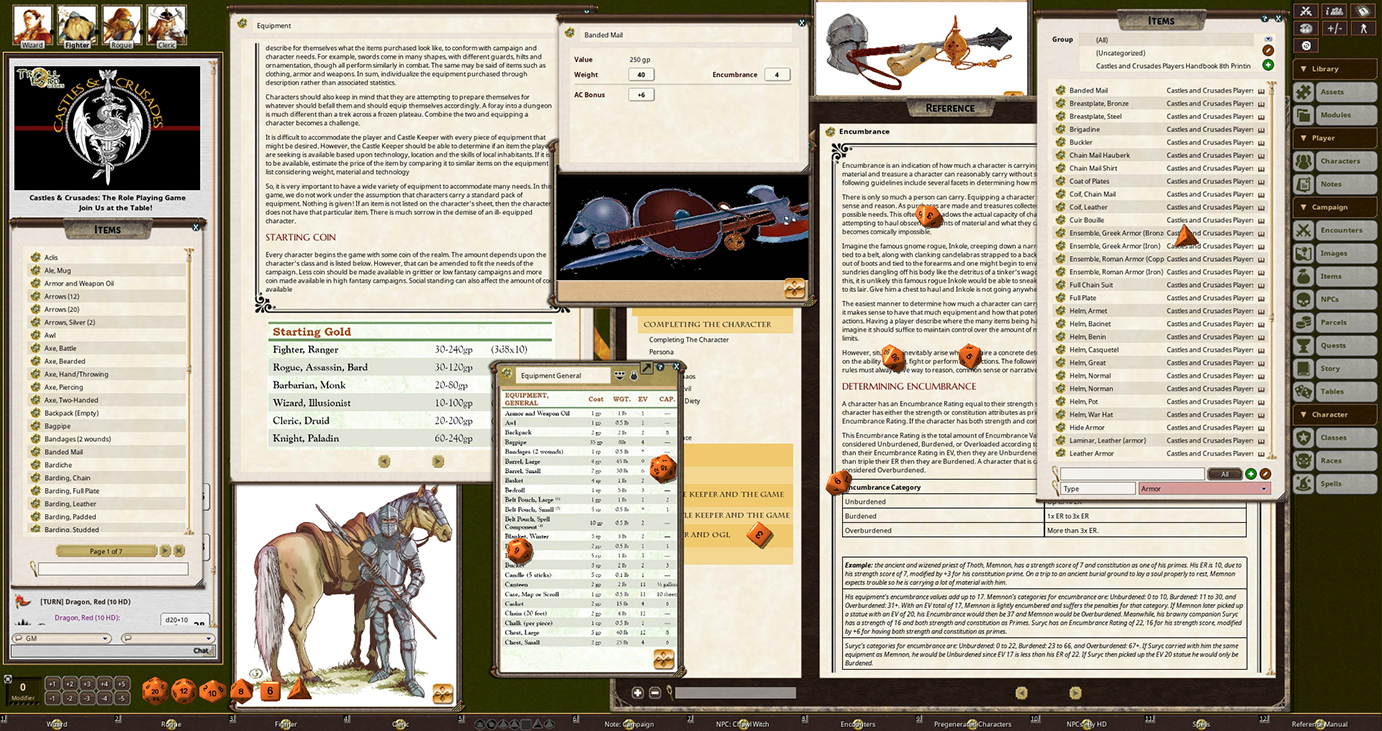Click brown edit pencil beside Group list
This screenshot has width=1382, height=731.
click(1268, 50)
